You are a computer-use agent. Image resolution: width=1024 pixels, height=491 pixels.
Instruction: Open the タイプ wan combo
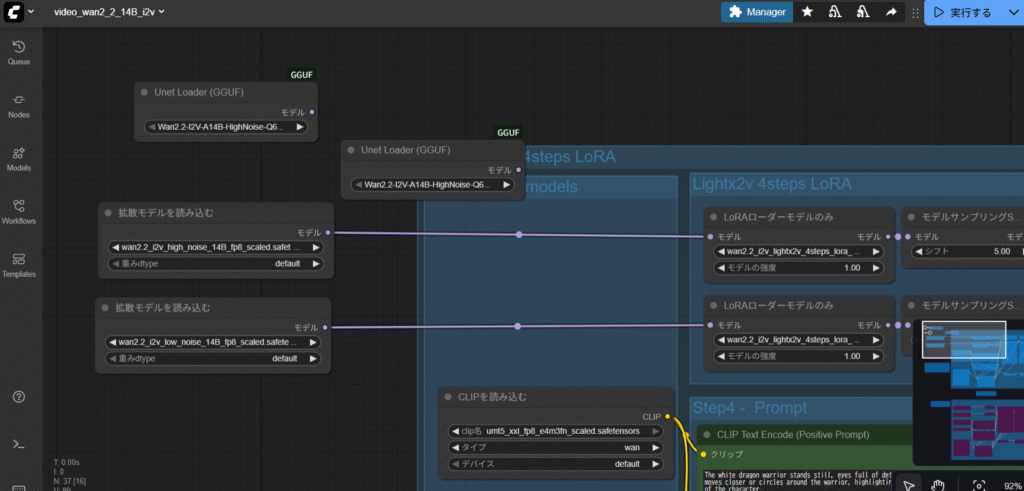point(555,448)
